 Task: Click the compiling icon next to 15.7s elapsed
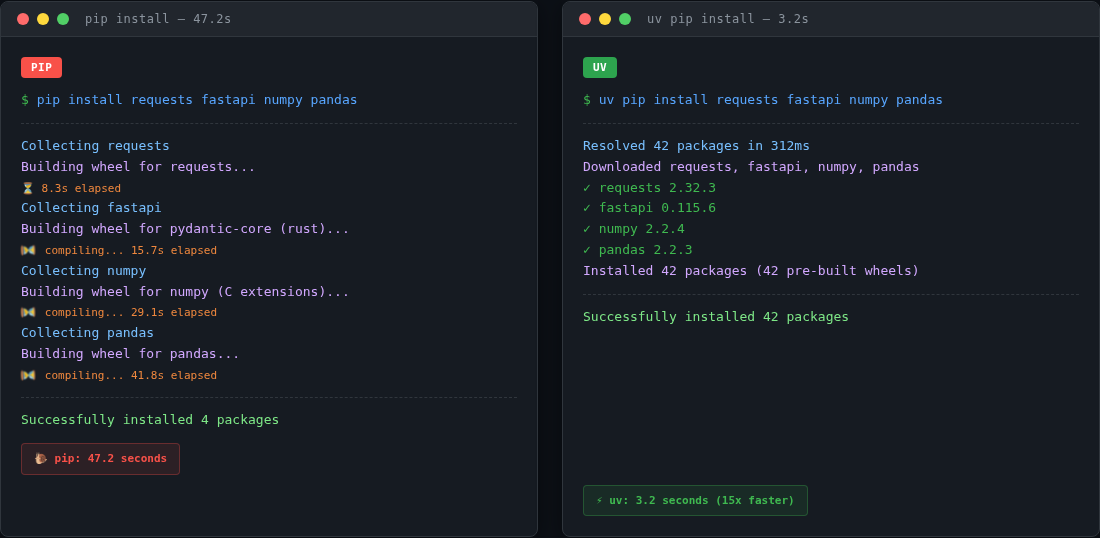28,250
